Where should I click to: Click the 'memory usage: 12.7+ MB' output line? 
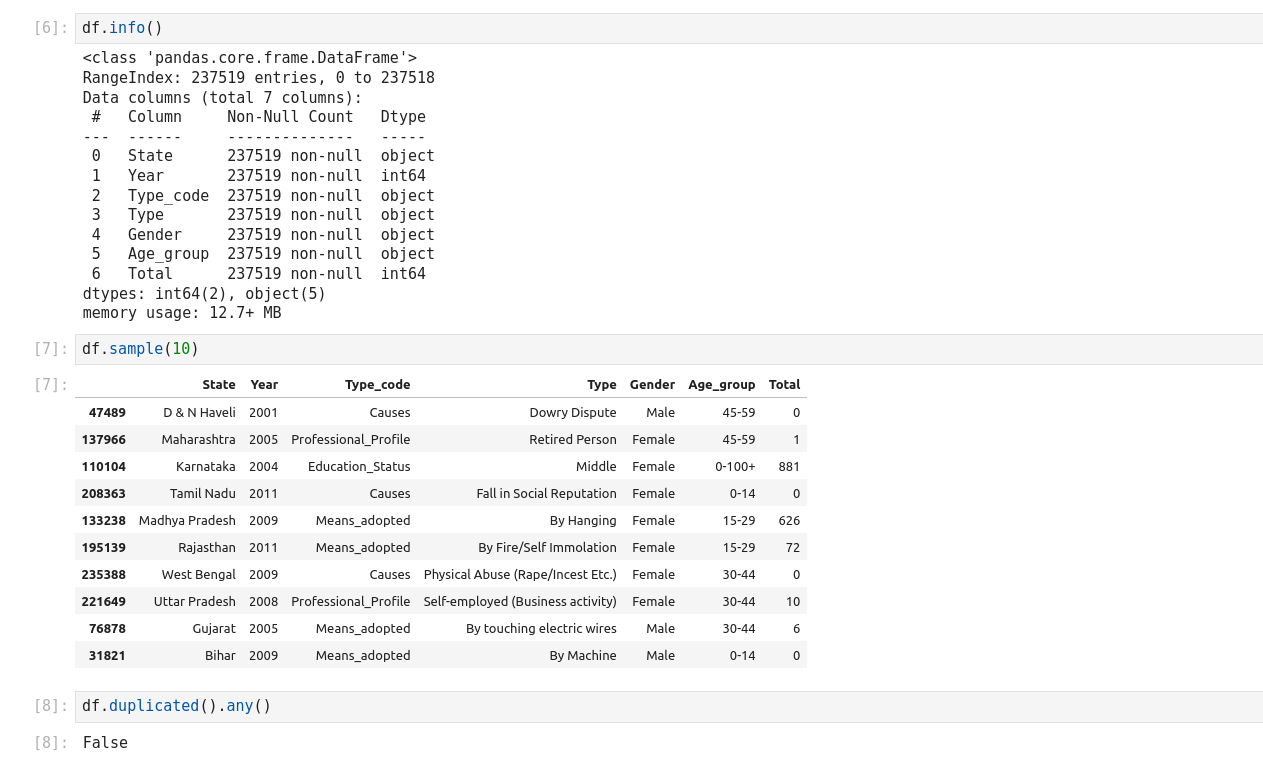pyautogui.click(x=182, y=313)
